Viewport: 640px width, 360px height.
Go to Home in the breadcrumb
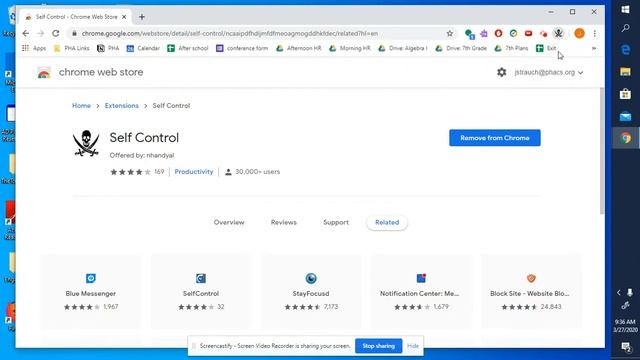[x=81, y=106]
